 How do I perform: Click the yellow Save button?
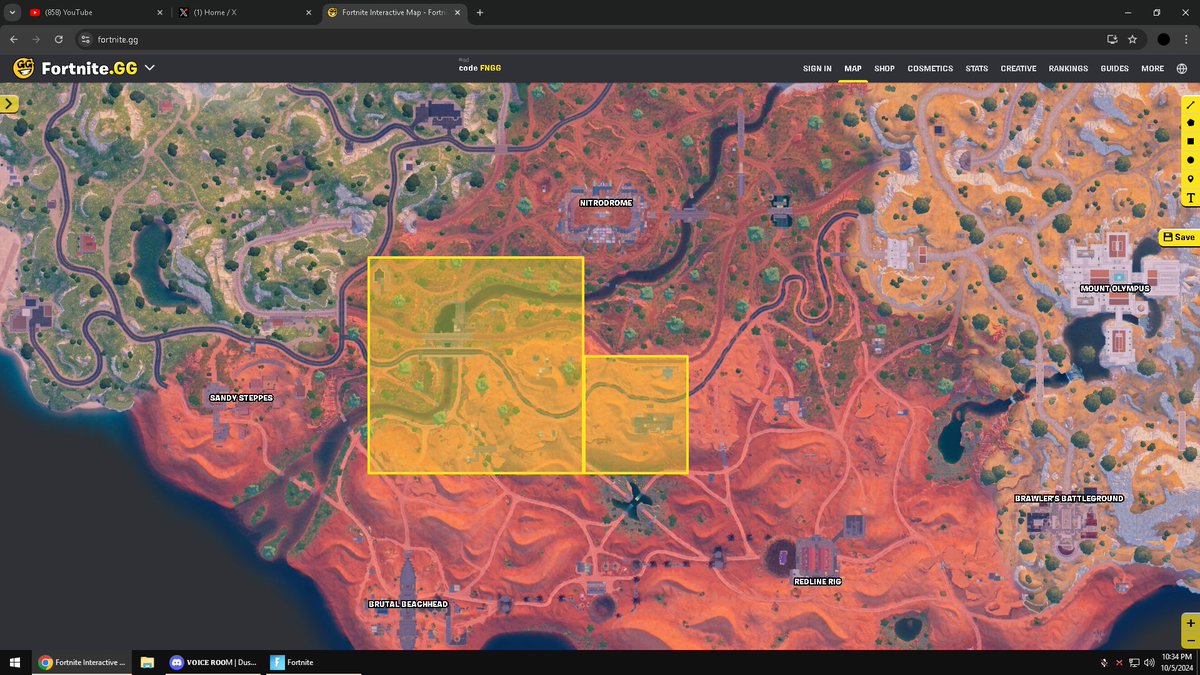click(x=1179, y=237)
